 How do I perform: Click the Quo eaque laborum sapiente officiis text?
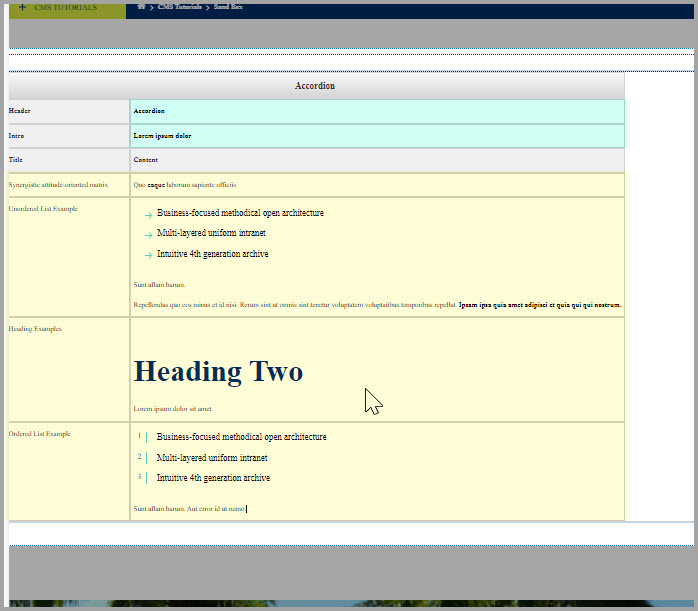pyautogui.click(x=185, y=185)
